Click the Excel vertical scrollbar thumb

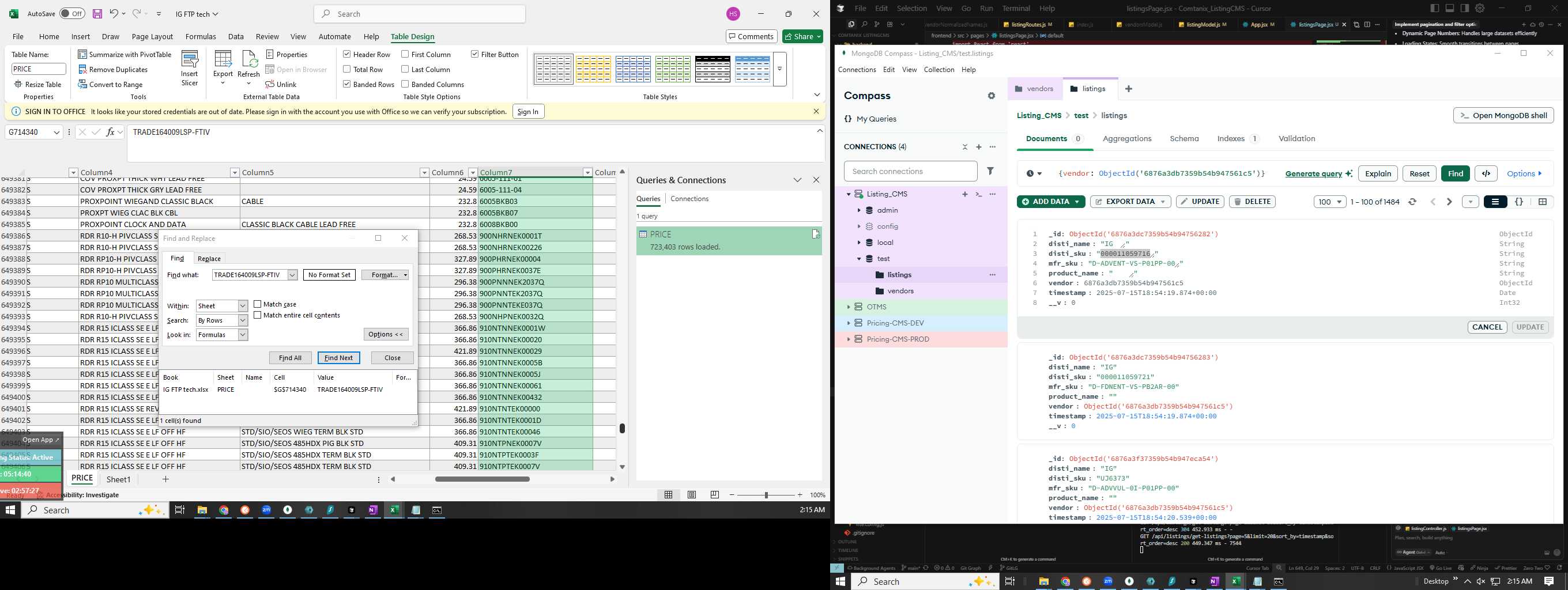coord(622,428)
